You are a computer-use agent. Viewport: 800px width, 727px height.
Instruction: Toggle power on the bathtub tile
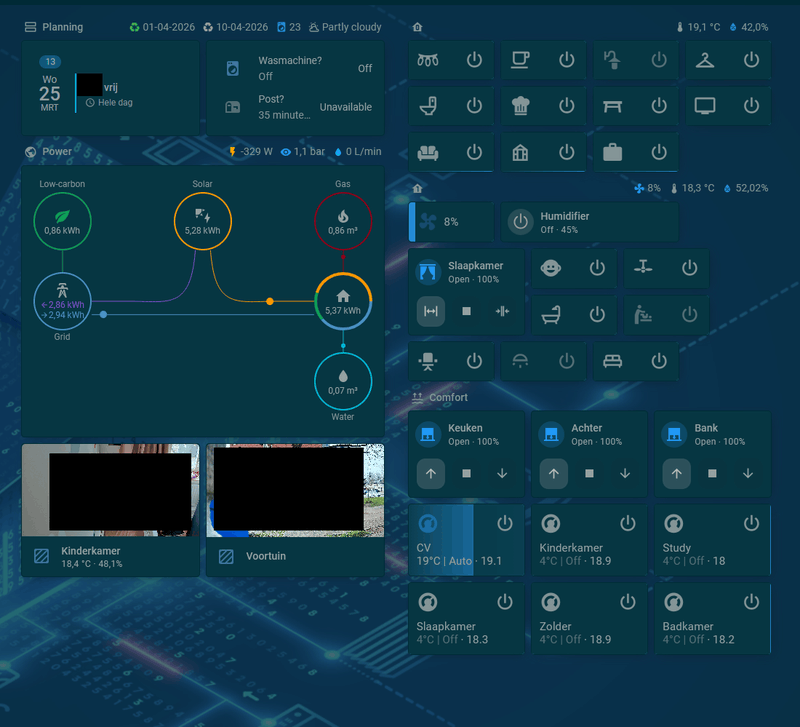[597, 314]
